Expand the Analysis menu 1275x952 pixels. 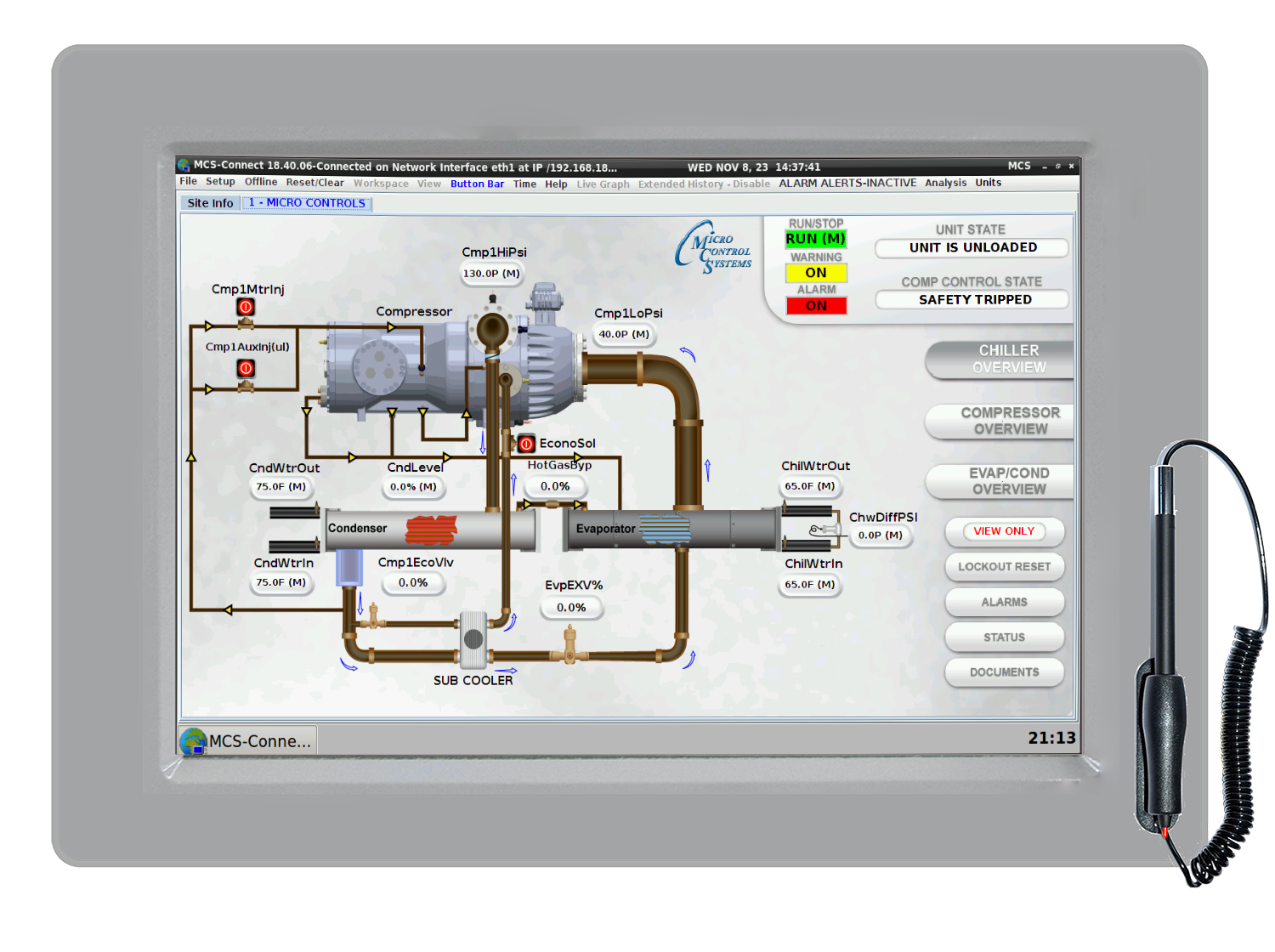[x=945, y=183]
